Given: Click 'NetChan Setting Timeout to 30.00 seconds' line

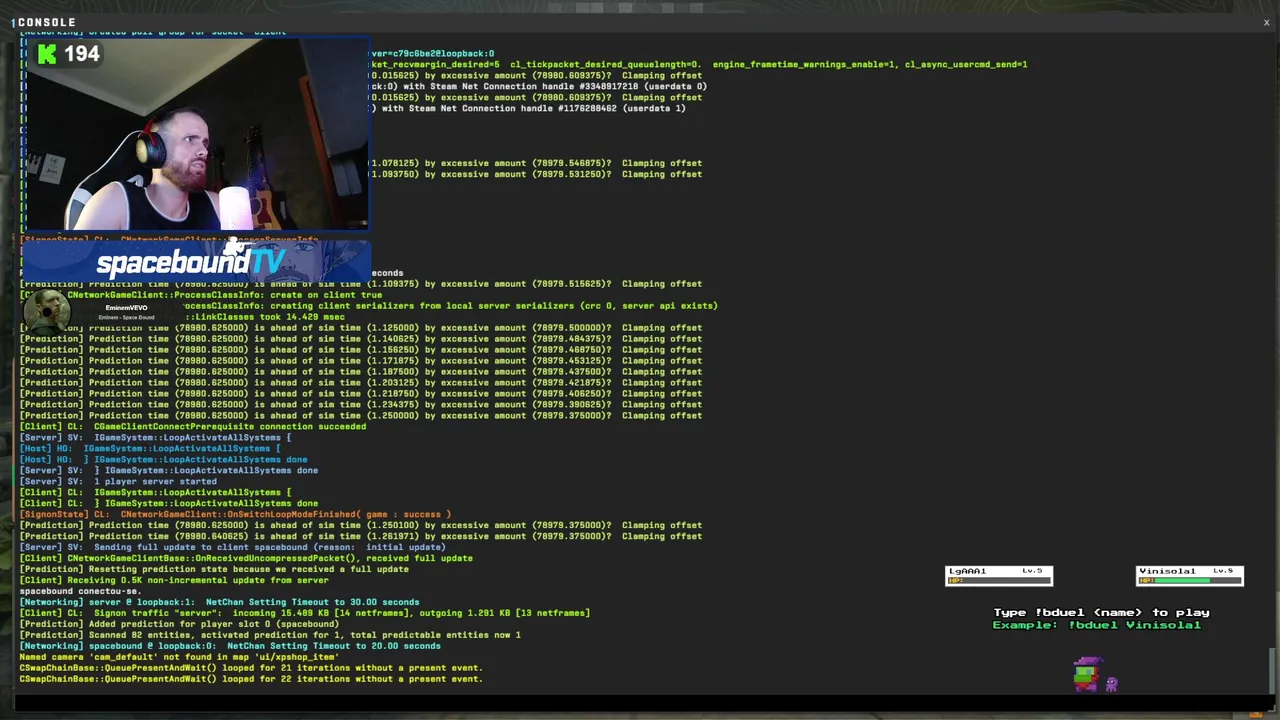Looking at the screenshot, I should (220, 603).
